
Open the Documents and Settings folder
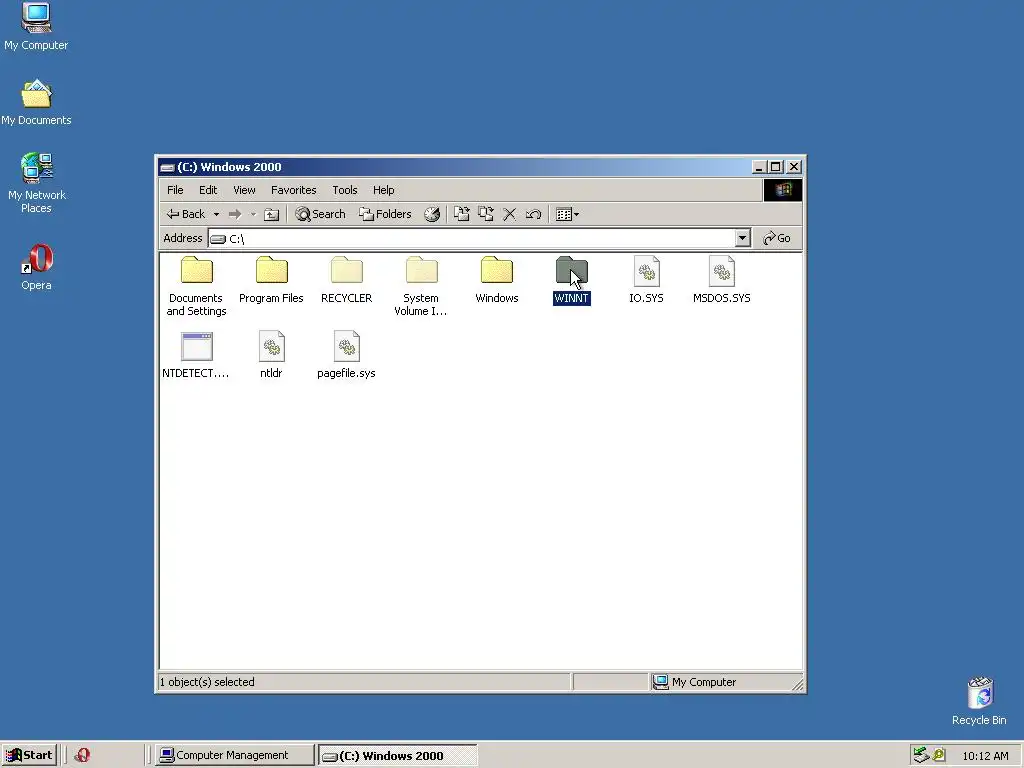(196, 287)
